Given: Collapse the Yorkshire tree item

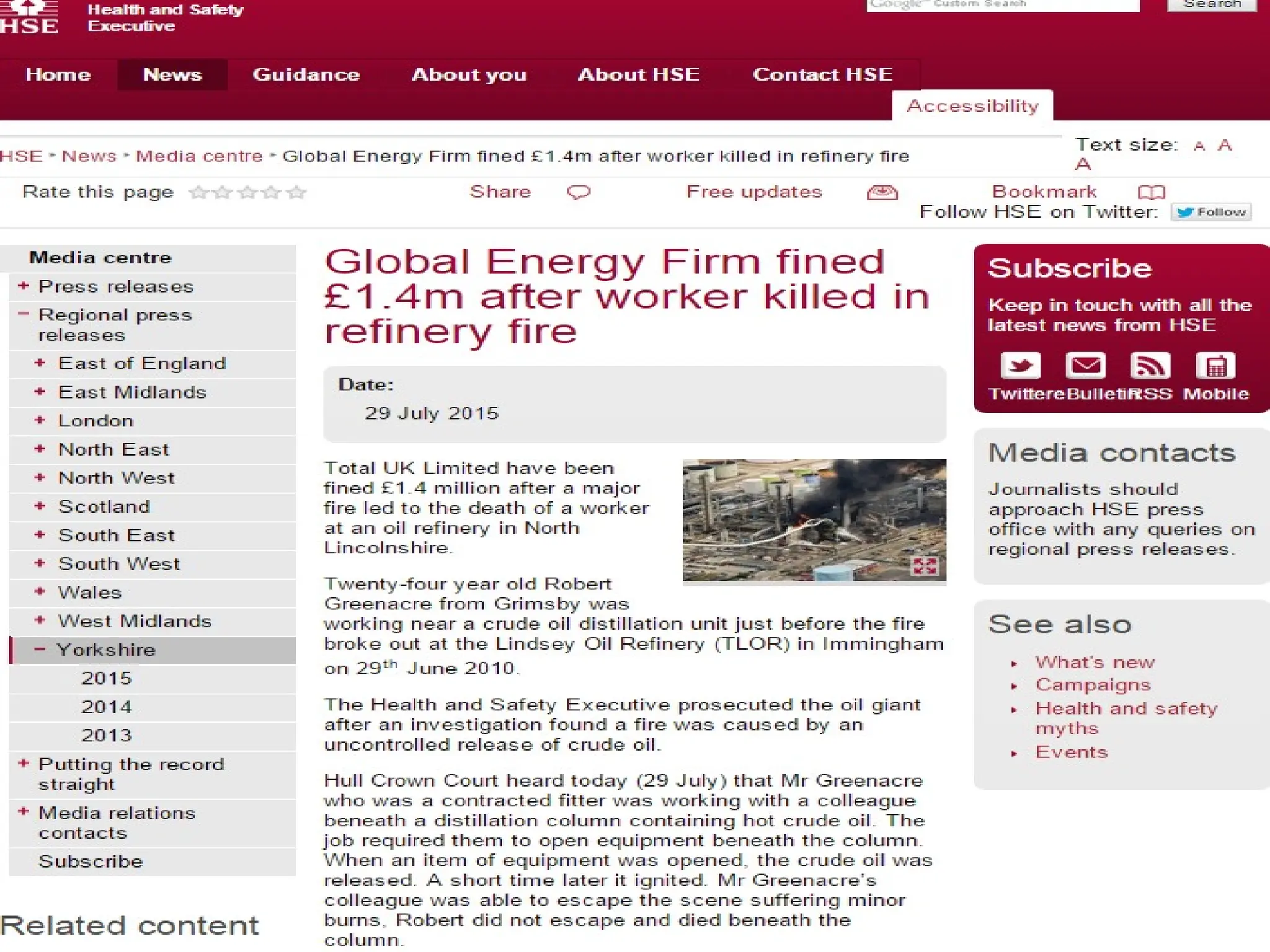Looking at the screenshot, I should 40,649.
